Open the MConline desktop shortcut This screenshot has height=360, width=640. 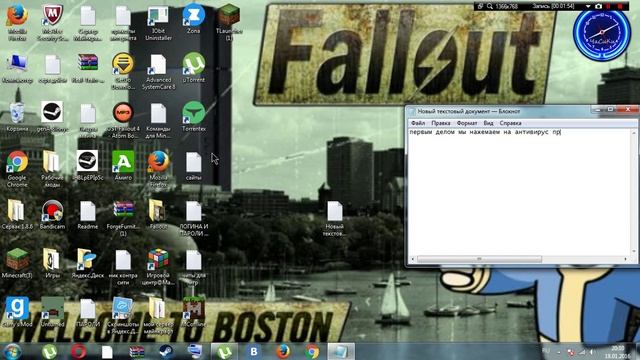coord(193,309)
